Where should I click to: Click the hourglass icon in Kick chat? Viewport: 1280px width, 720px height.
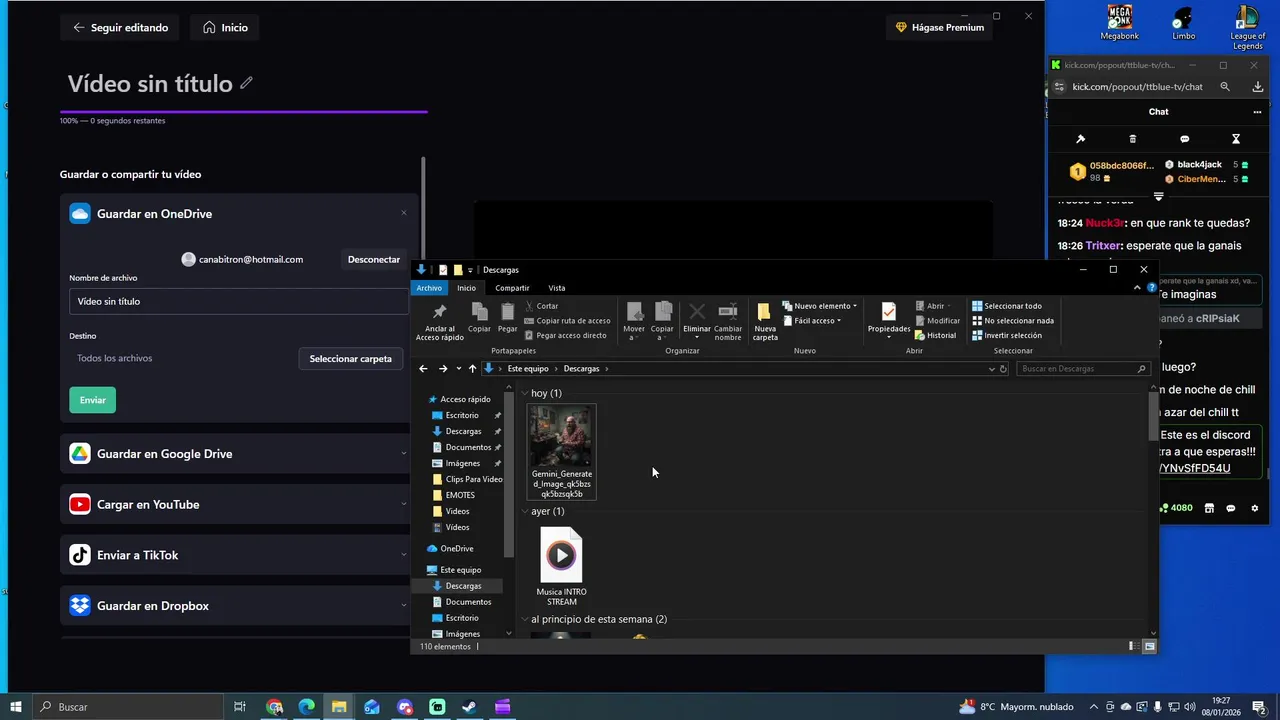tap(1236, 139)
